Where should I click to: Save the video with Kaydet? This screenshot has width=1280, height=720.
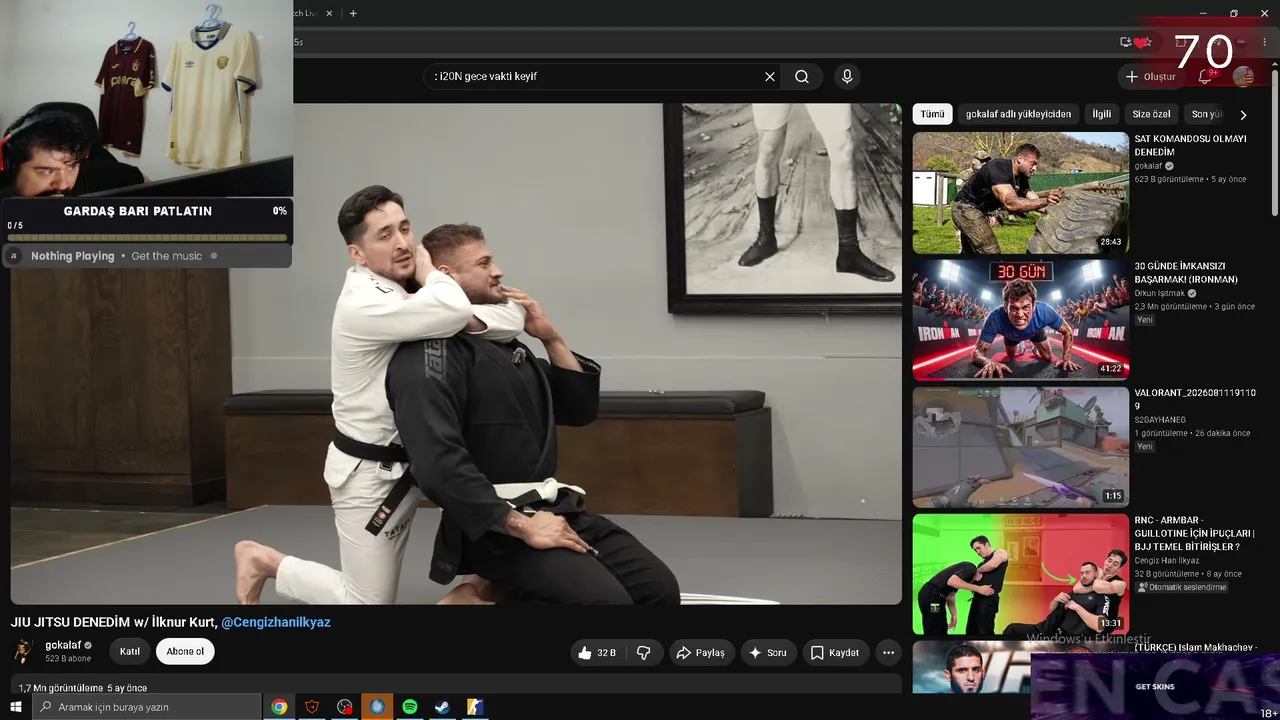(x=835, y=653)
